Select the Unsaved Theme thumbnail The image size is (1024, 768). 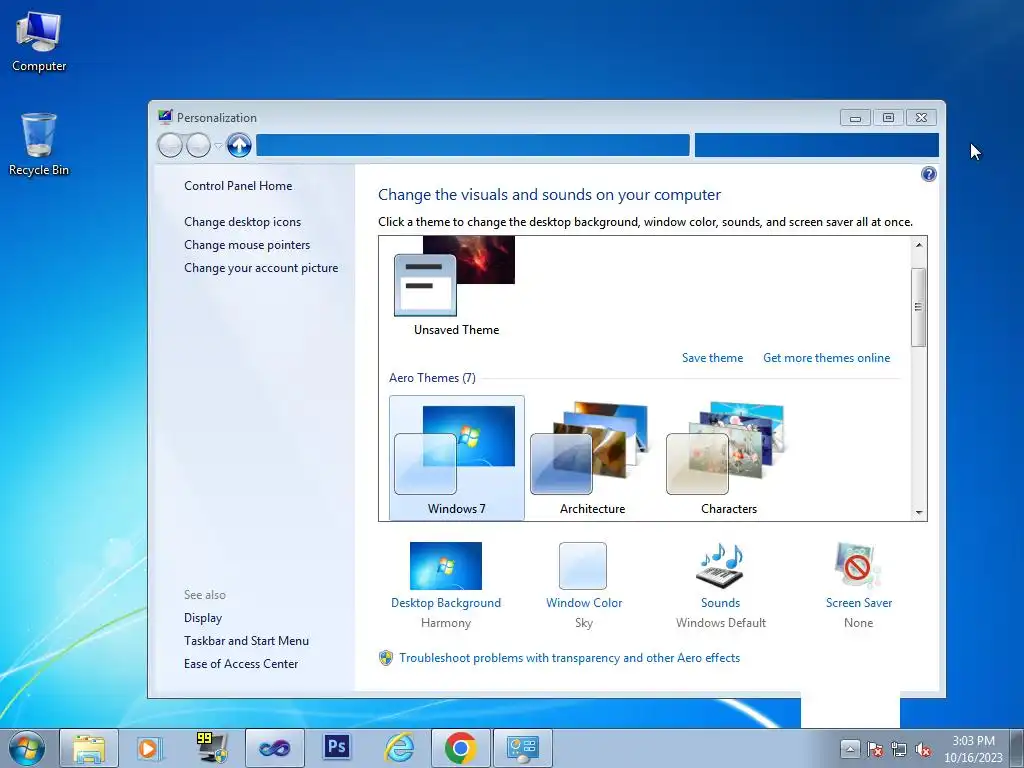point(455,287)
